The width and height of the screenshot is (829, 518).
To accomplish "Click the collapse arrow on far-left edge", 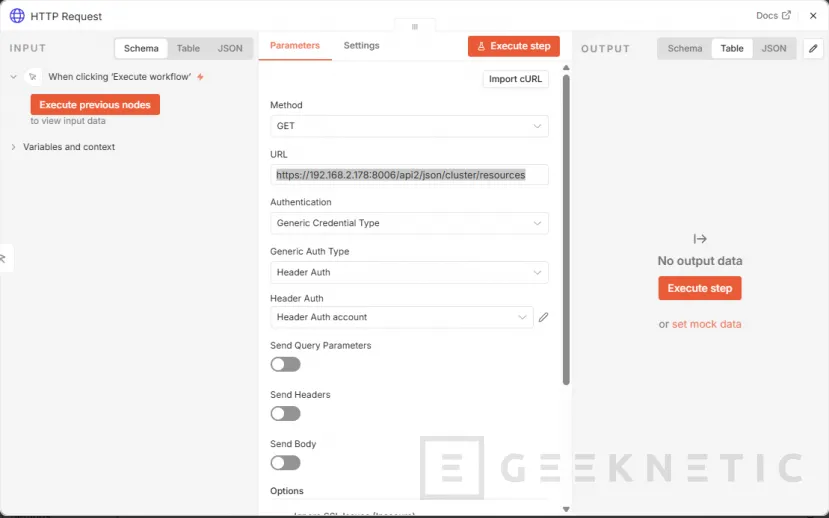I will pos(4,258).
